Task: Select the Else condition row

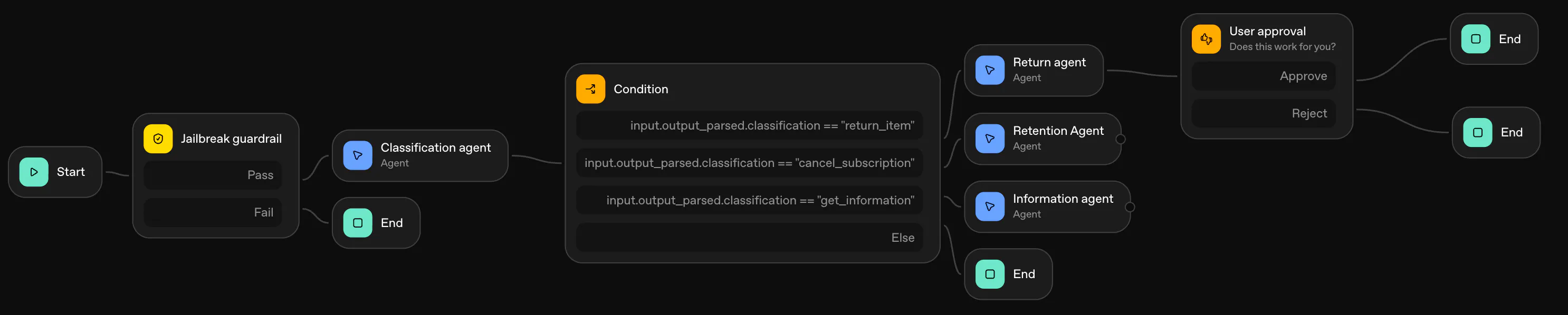Action: pyautogui.click(x=749, y=238)
